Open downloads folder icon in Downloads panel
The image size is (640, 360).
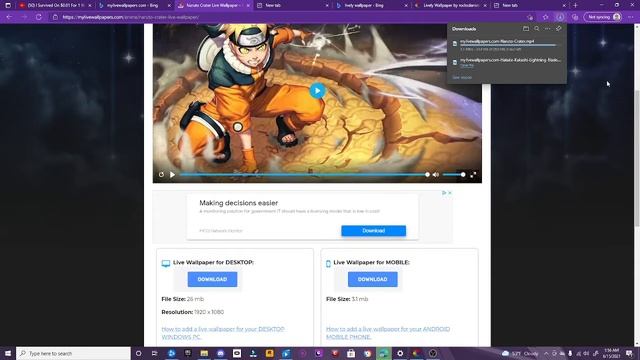(x=526, y=29)
